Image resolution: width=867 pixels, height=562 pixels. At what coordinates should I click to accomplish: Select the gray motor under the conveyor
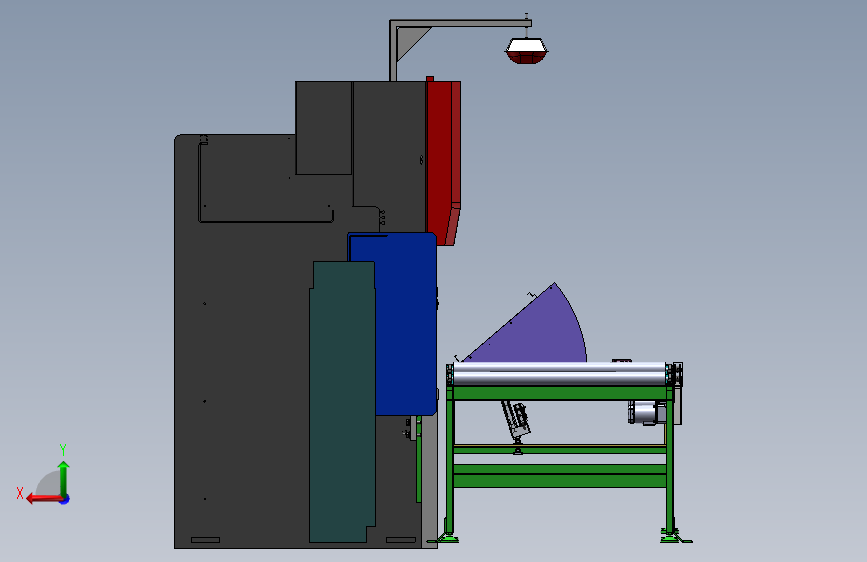coord(647,413)
